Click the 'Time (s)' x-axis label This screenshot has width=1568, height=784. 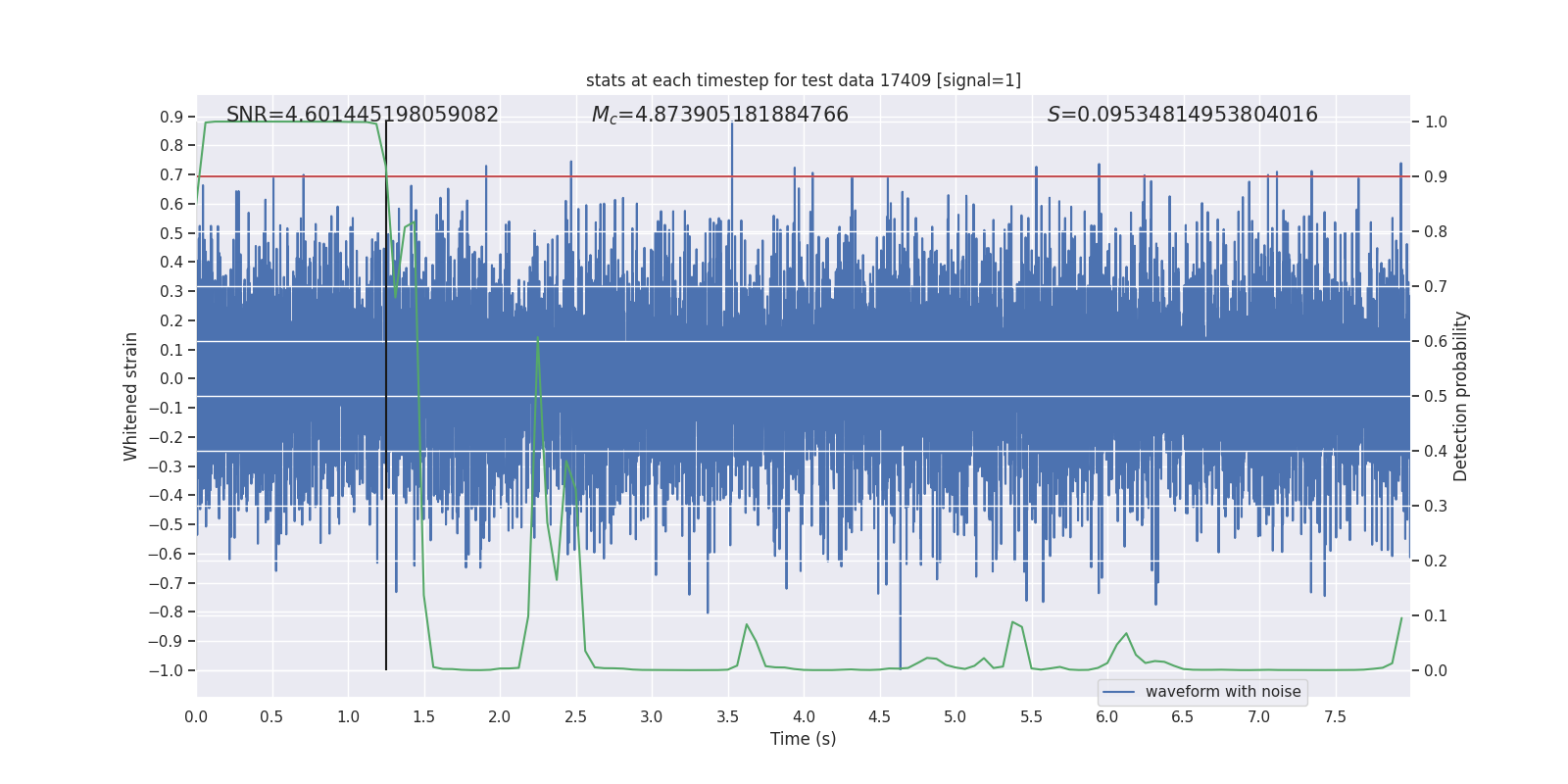(x=804, y=739)
